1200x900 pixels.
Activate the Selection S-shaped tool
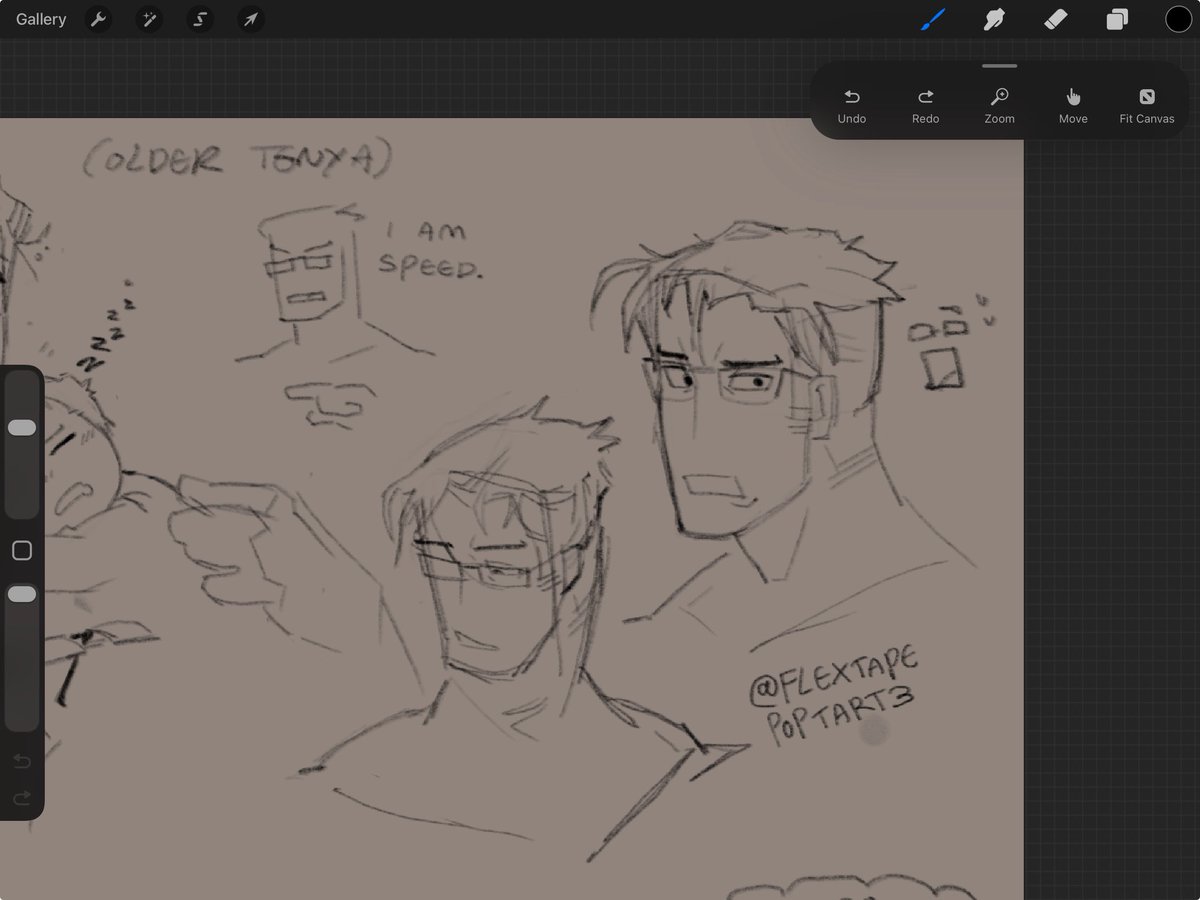pyautogui.click(x=200, y=19)
